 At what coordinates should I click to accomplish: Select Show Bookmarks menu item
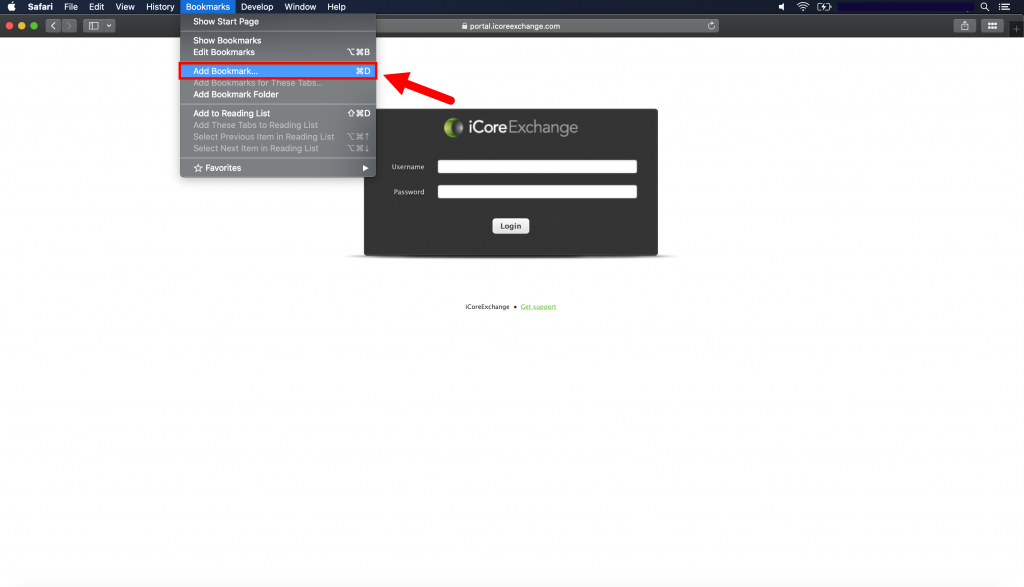(278, 40)
